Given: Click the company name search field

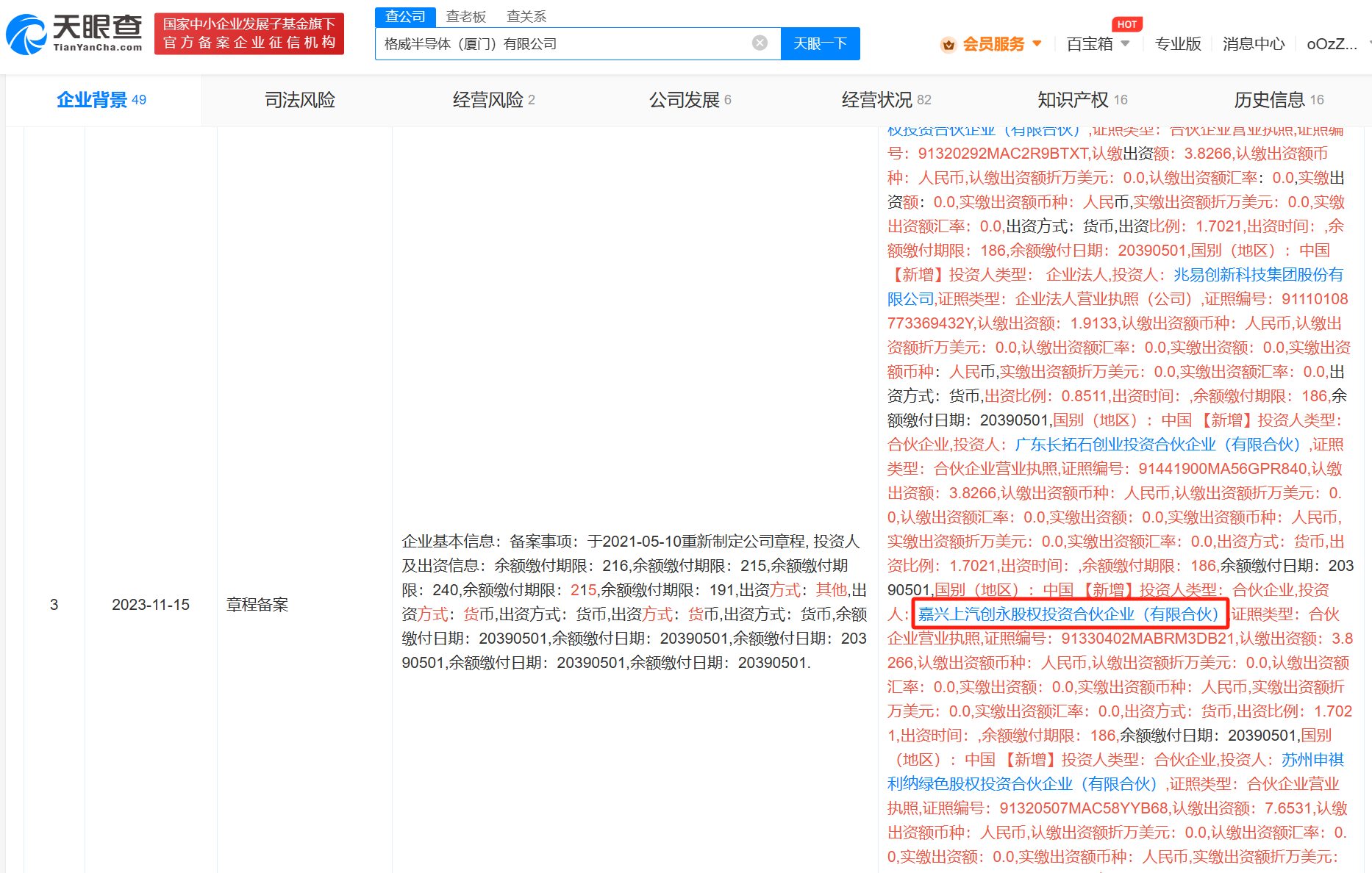Looking at the screenshot, I should (562, 44).
